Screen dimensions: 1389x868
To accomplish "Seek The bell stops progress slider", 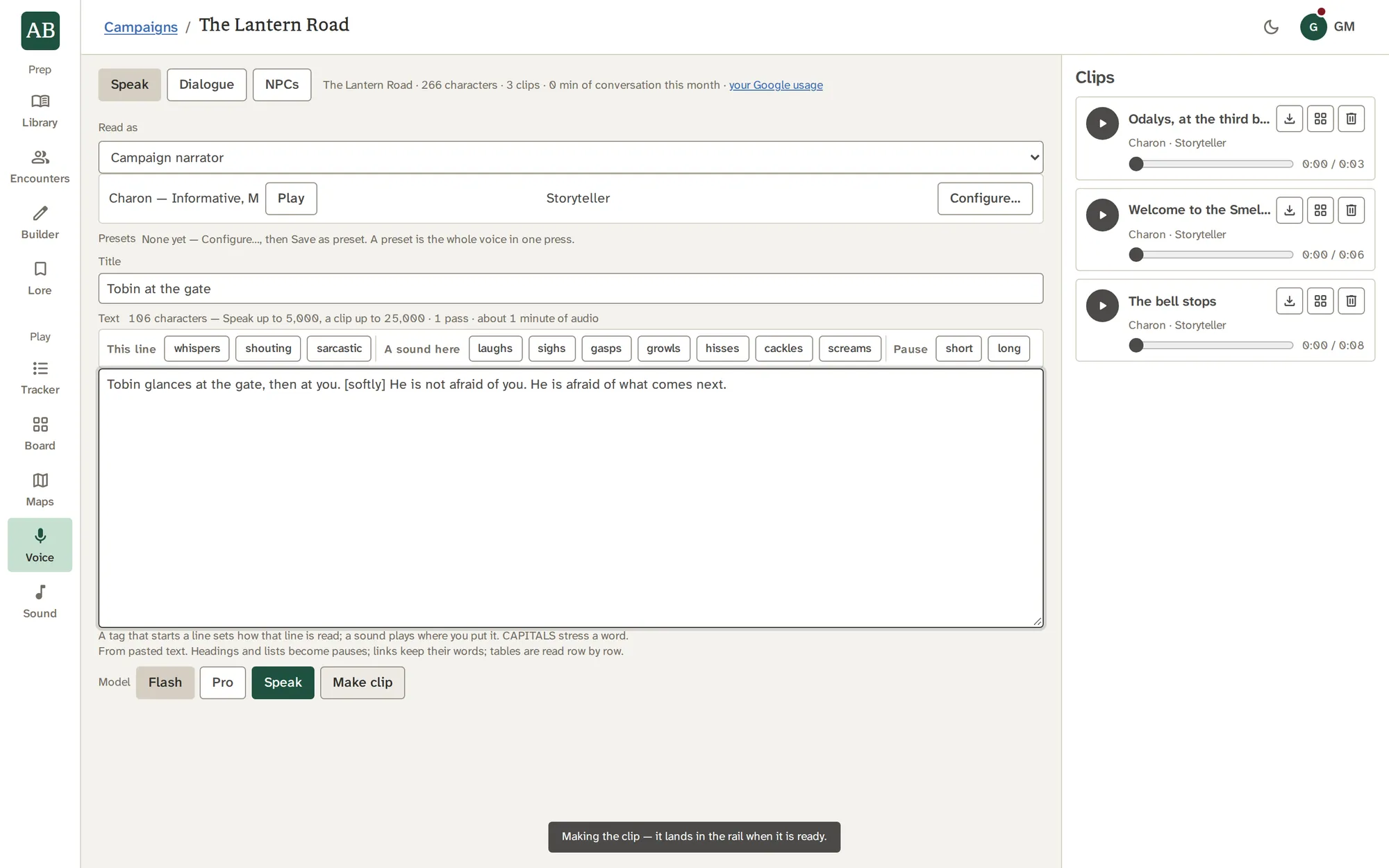I will pyautogui.click(x=1211, y=345).
